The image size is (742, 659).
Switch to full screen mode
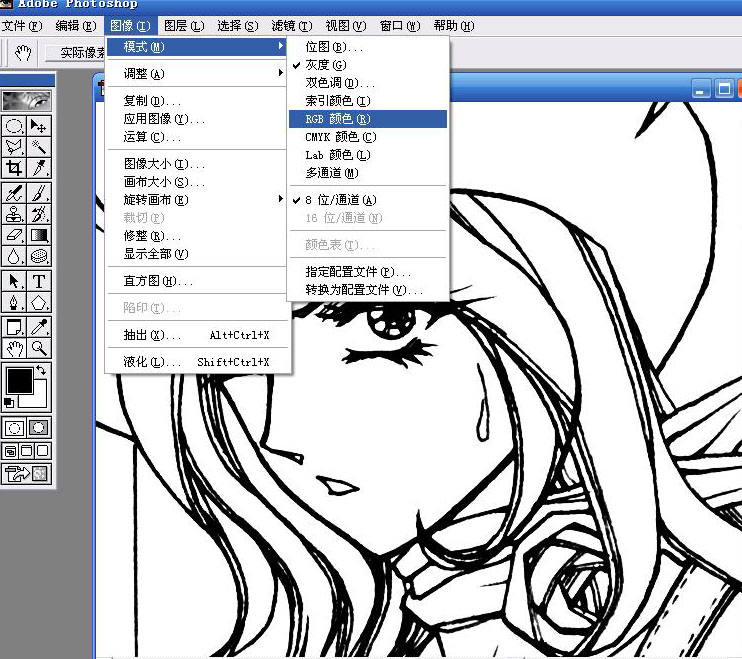pyautogui.click(x=43, y=451)
